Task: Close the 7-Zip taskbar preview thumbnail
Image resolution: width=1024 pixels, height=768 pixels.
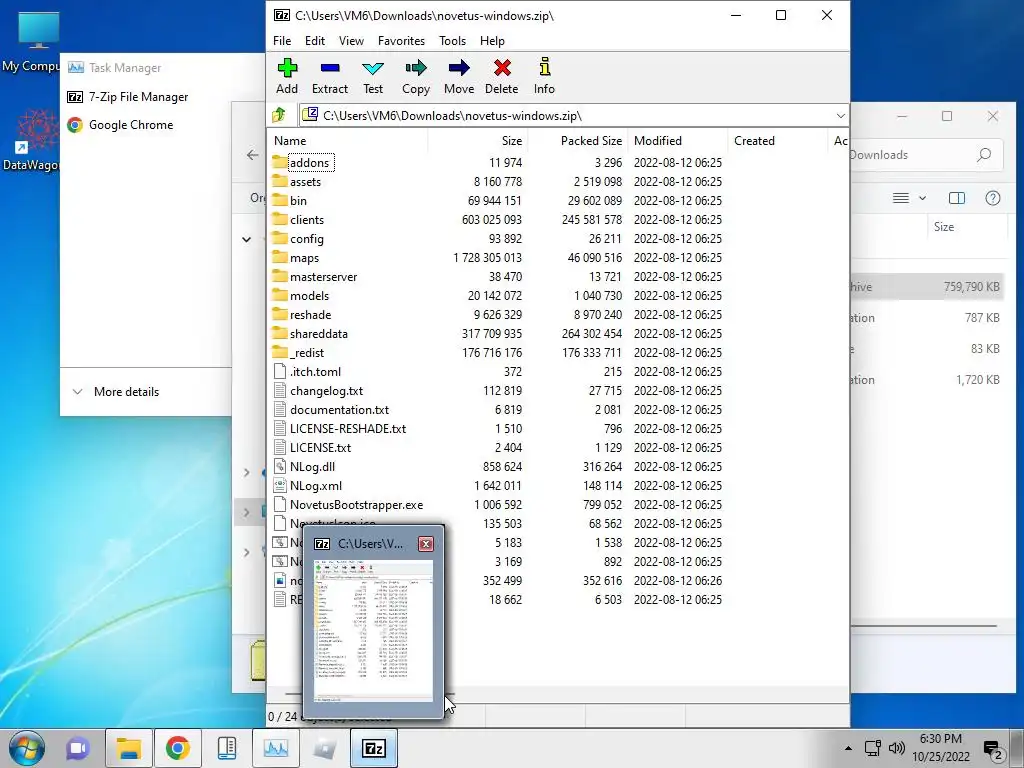Action: (x=426, y=544)
